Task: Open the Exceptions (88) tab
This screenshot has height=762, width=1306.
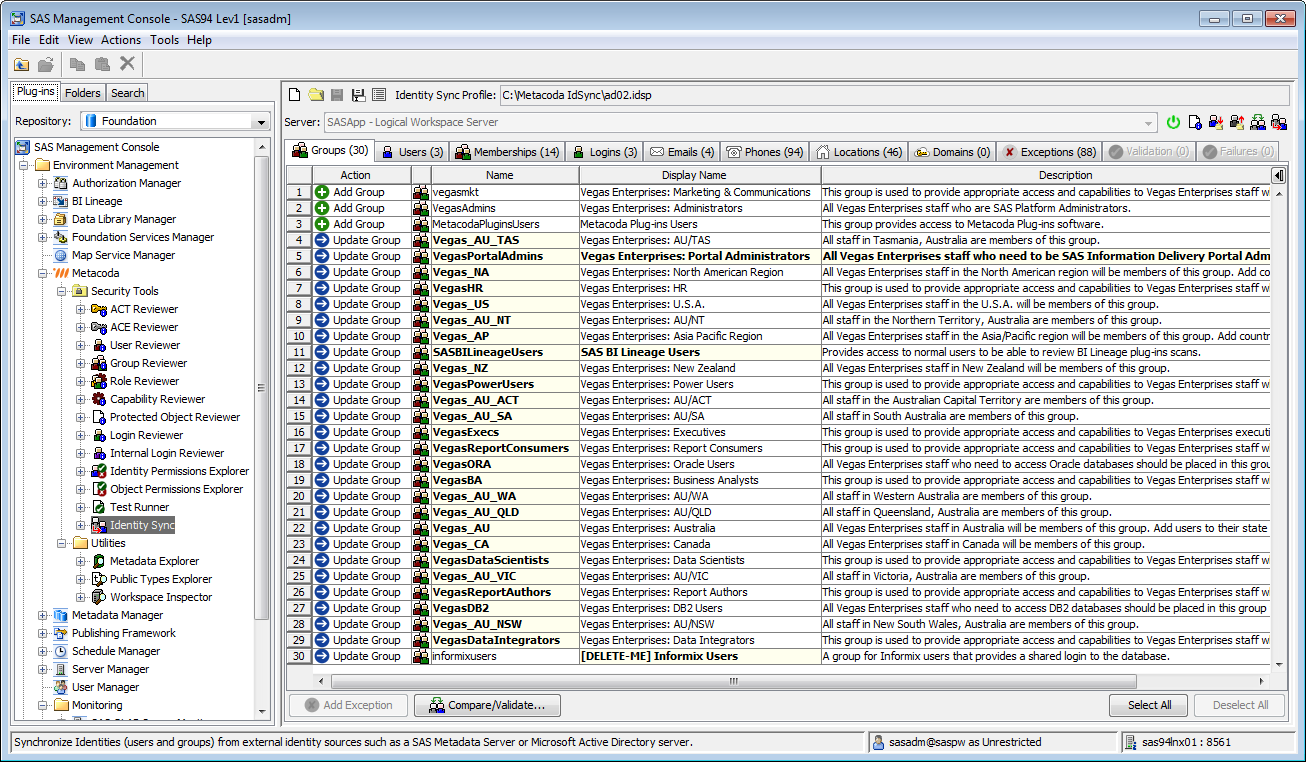Action: point(1050,152)
